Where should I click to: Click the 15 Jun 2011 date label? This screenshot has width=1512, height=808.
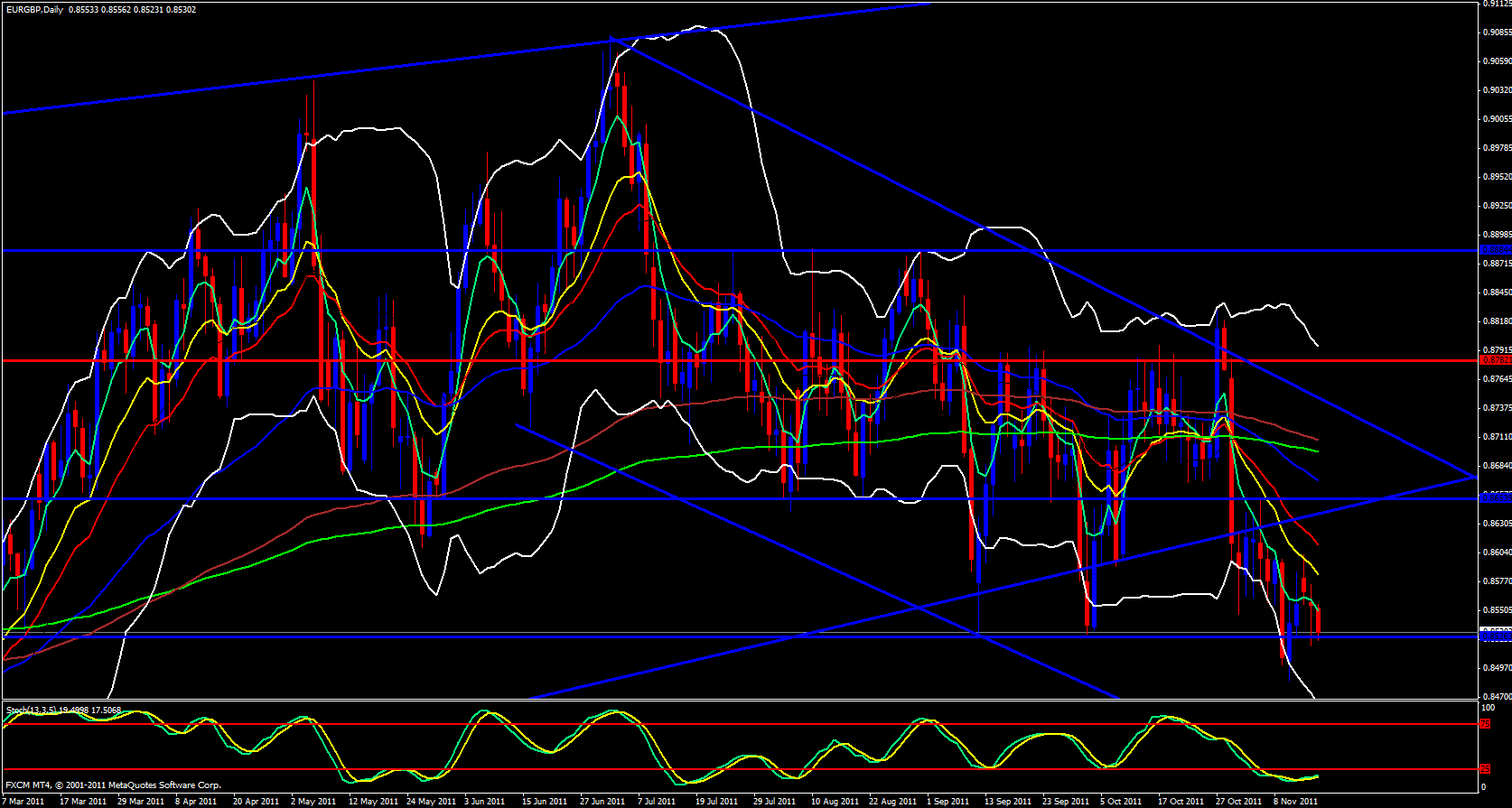click(x=545, y=801)
